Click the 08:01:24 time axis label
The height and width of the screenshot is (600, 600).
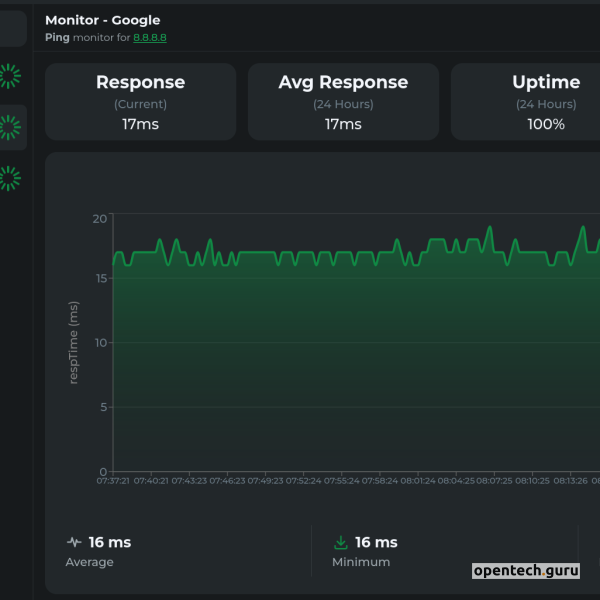click(x=418, y=481)
